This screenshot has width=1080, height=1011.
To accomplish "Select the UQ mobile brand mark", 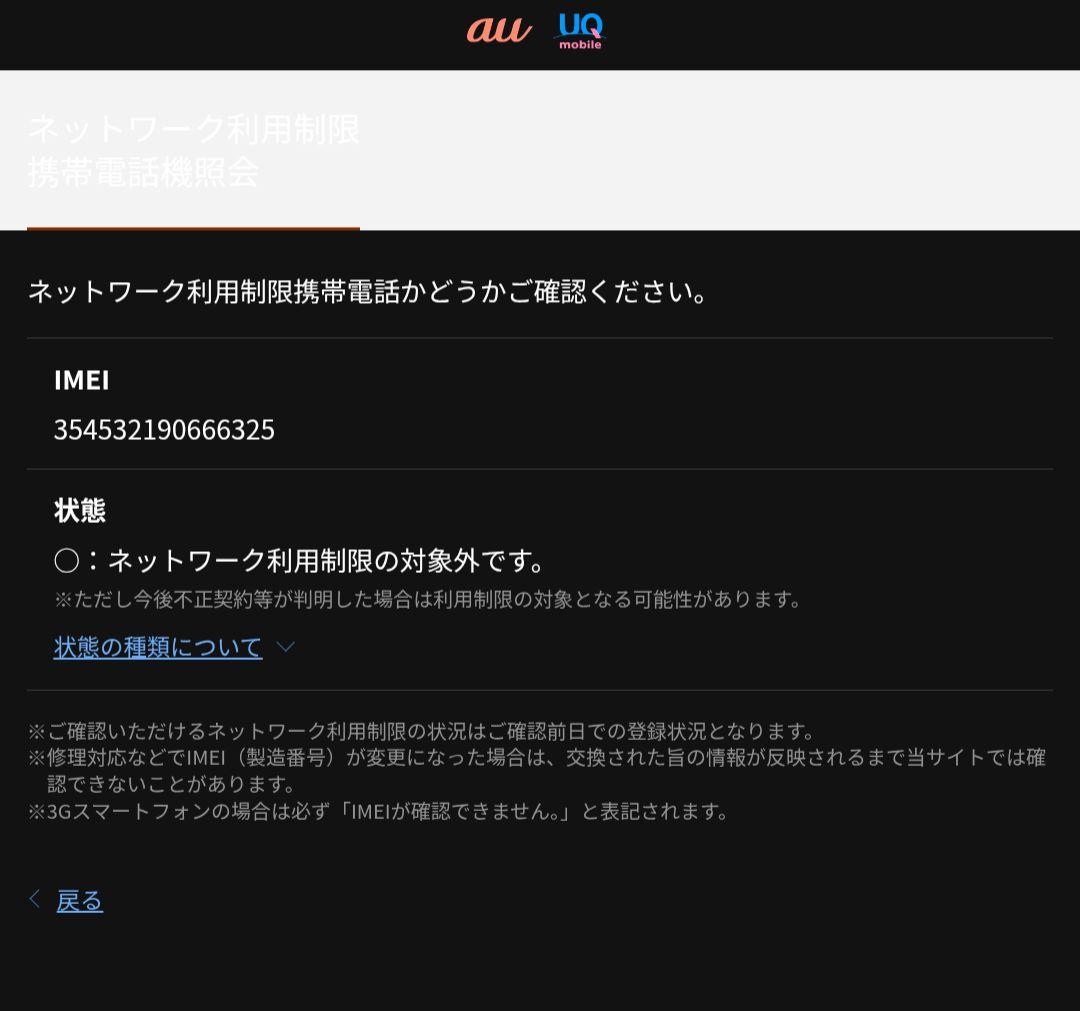I will (x=580, y=33).
